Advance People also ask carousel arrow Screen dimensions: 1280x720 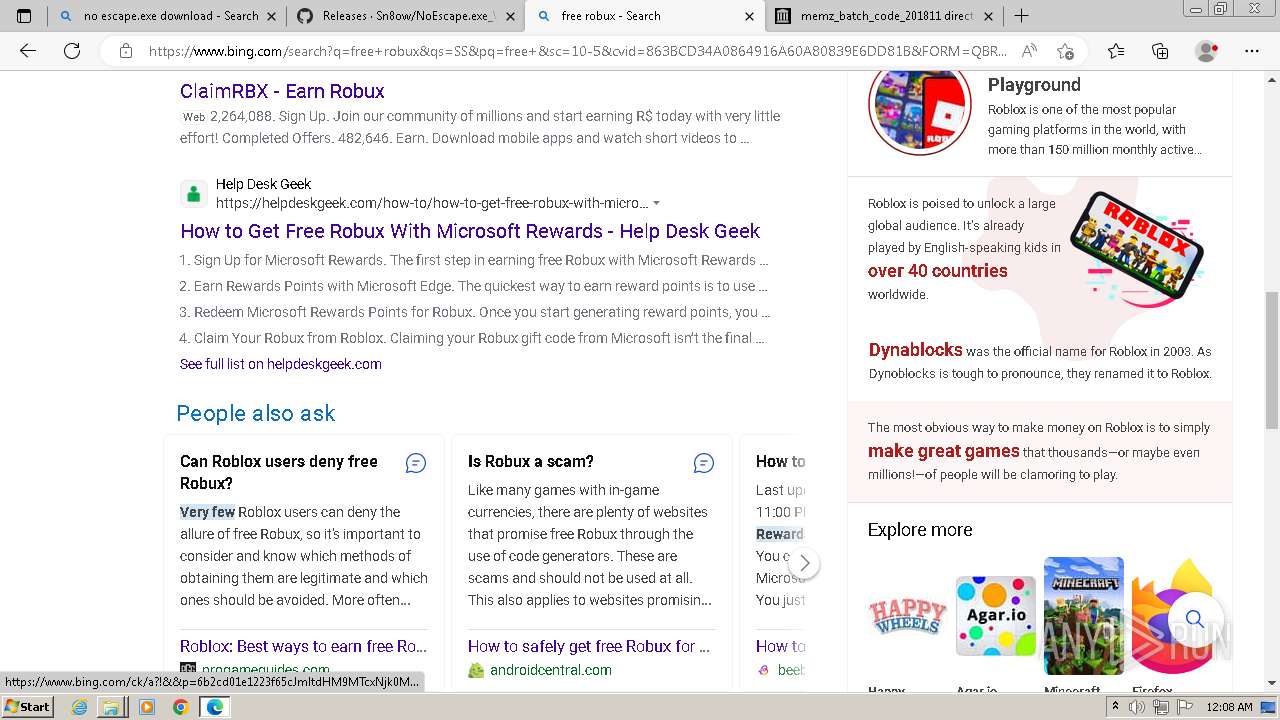[804, 563]
